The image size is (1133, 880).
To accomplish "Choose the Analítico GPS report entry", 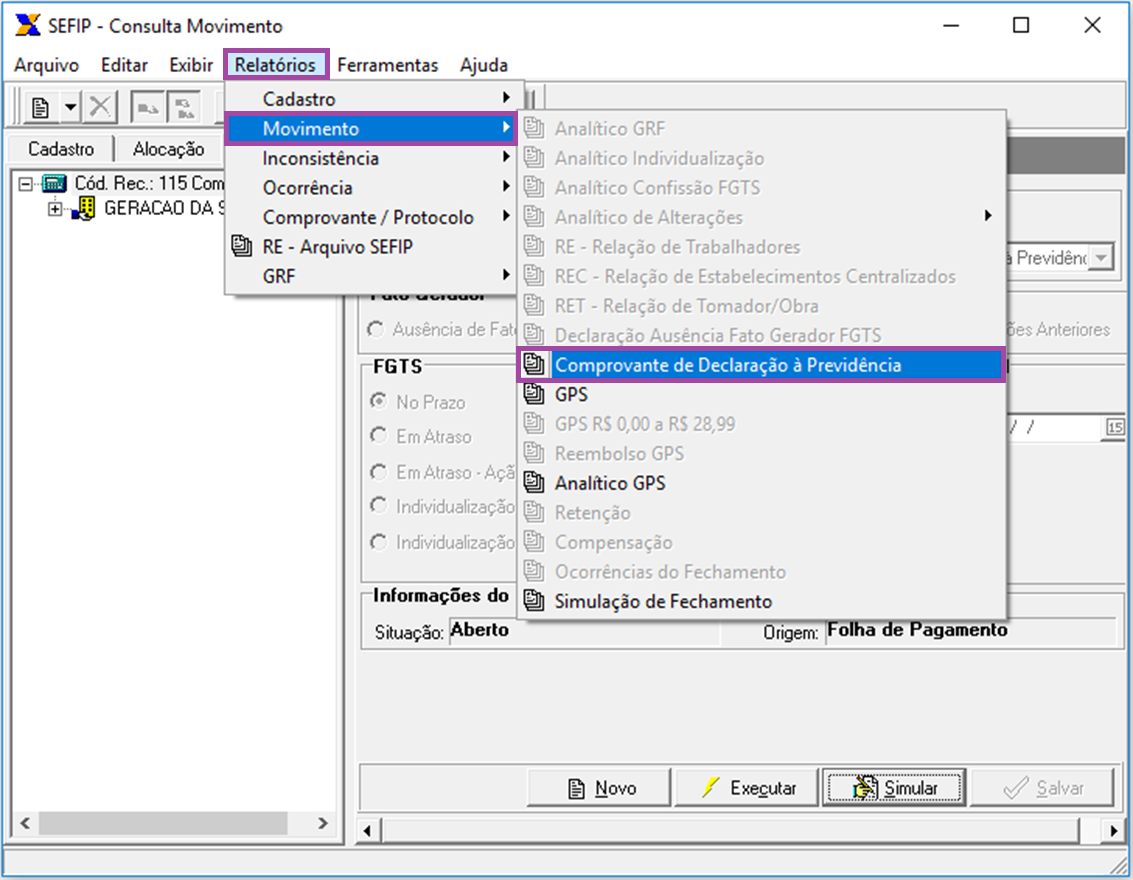I will pyautogui.click(x=762, y=483).
